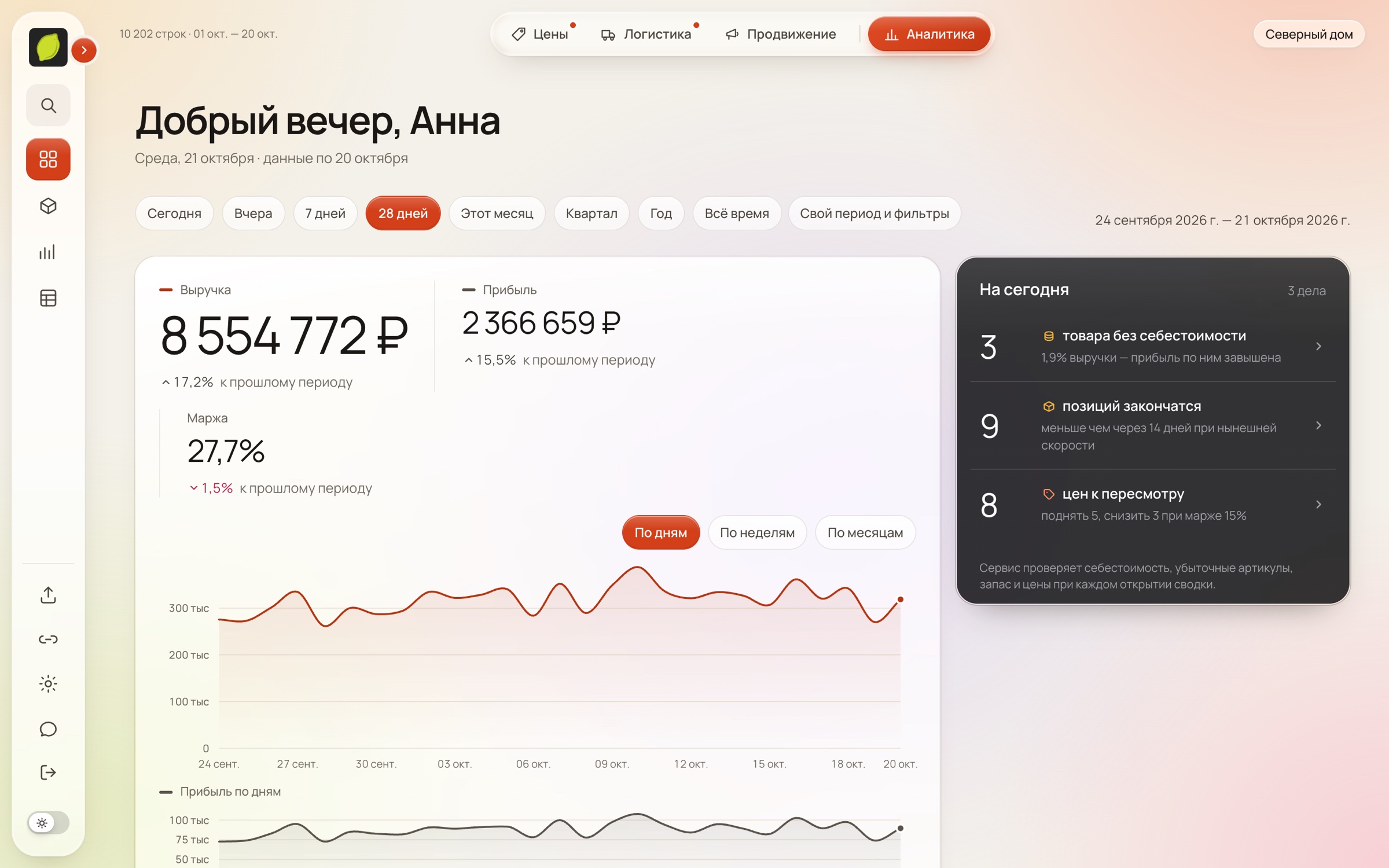Select the Всё время period
Image resolution: width=1389 pixels, height=868 pixels.
(x=737, y=214)
